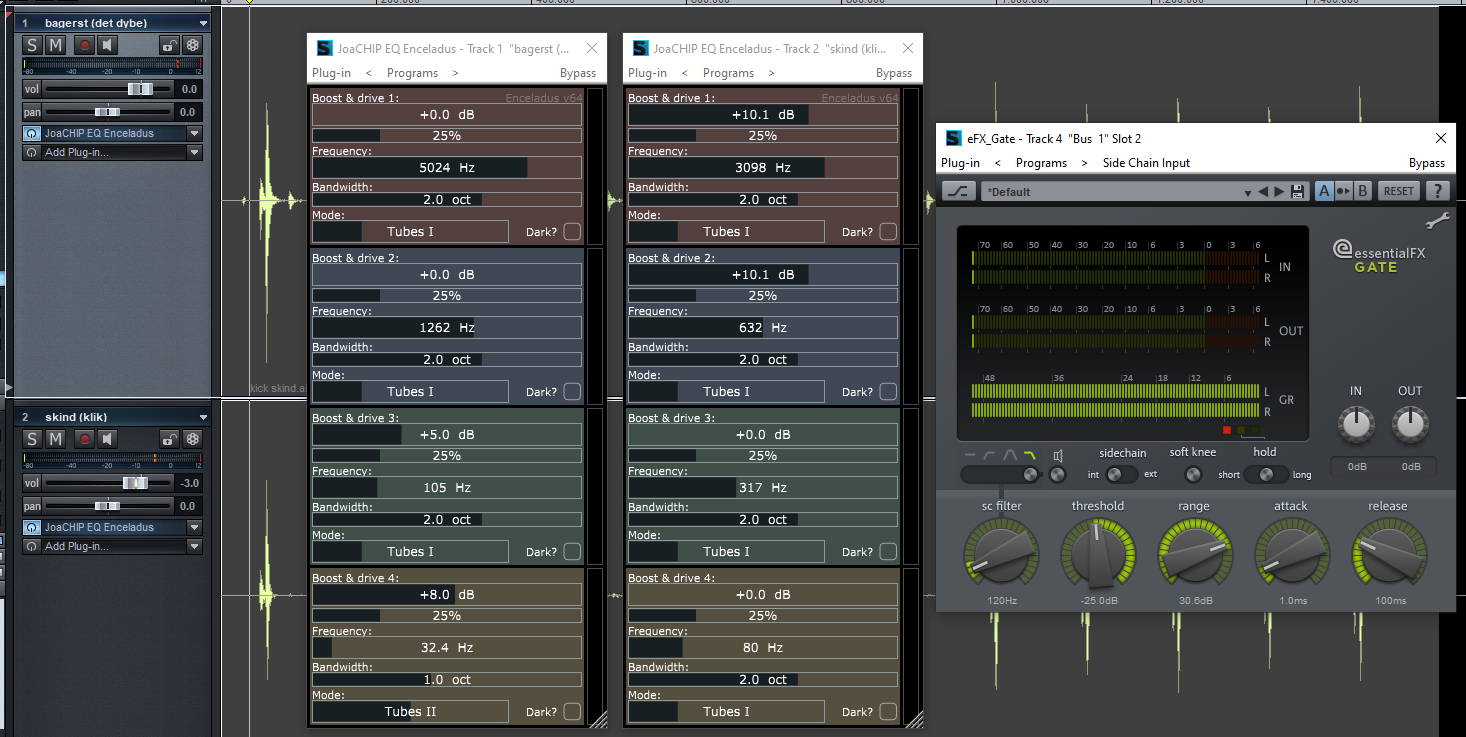1466x737 pixels.
Task: Mute track 1 bagerst (det dybe)
Action: (x=56, y=45)
